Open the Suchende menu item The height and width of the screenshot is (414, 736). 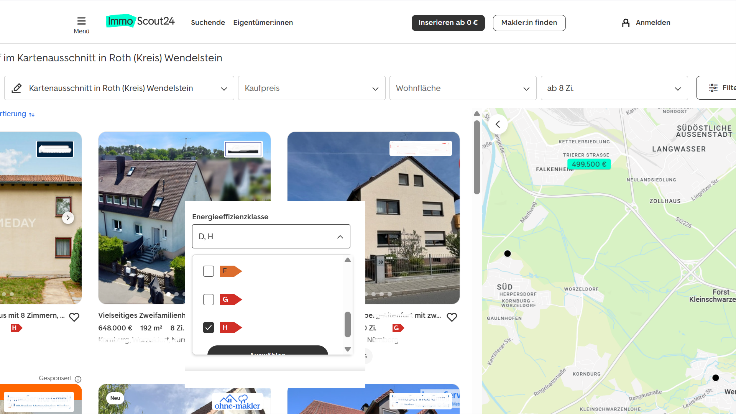pos(207,22)
